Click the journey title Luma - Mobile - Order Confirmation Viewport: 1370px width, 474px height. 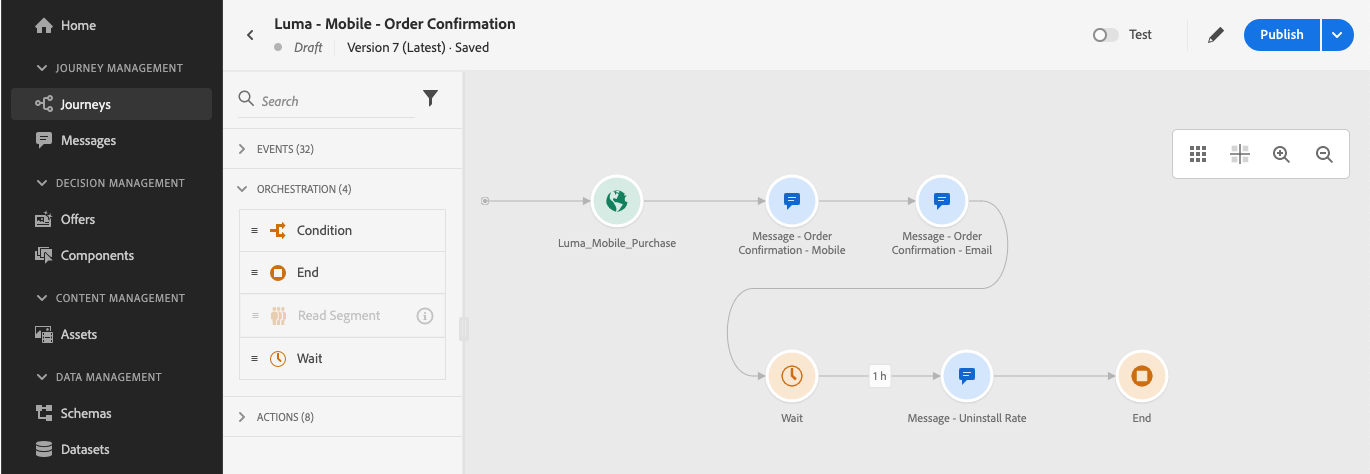(x=395, y=23)
